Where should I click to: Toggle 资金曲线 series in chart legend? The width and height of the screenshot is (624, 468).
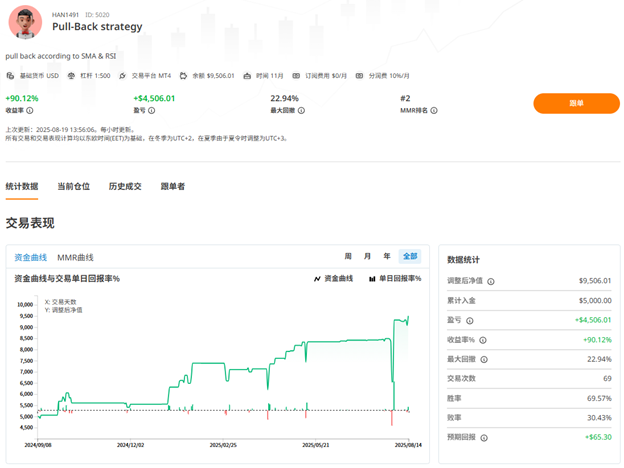[x=334, y=279]
